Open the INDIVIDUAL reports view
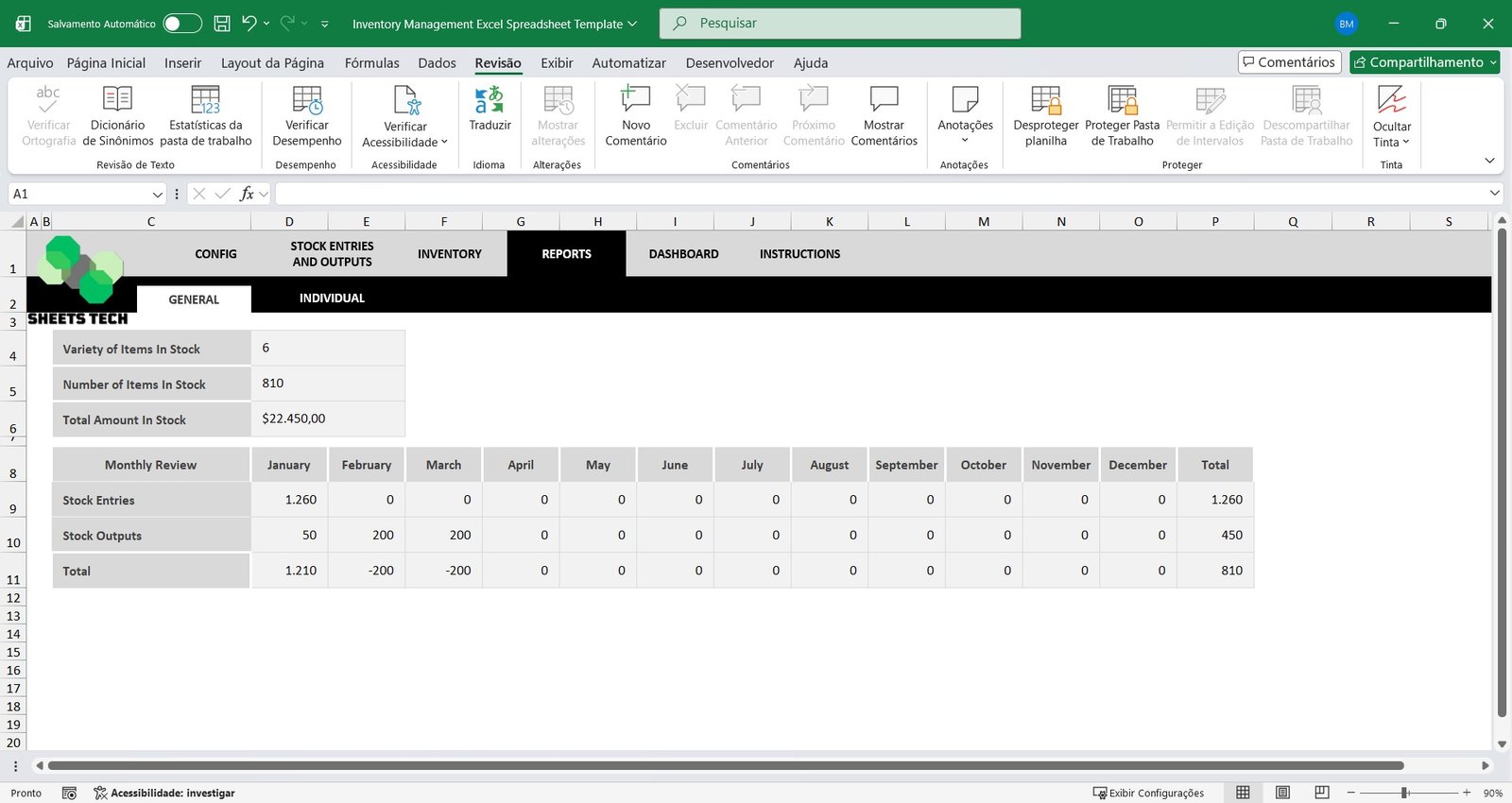This screenshot has width=1512, height=803. pos(332,299)
